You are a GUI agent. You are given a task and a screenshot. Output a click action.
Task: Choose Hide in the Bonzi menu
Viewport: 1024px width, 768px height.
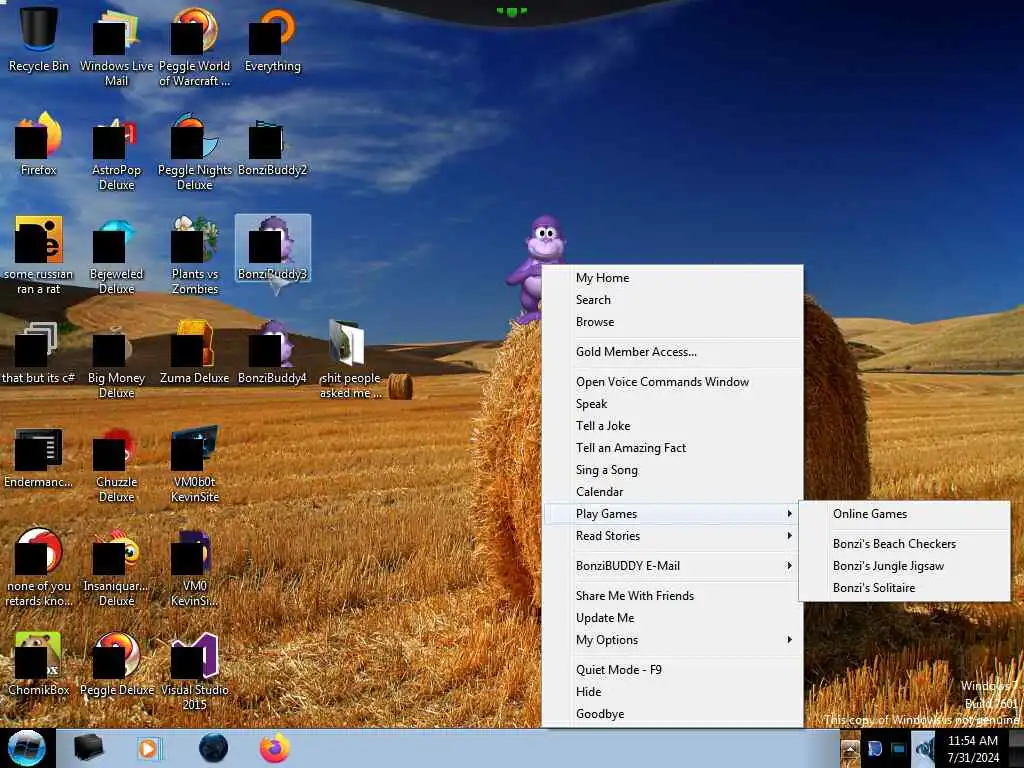pos(673,692)
